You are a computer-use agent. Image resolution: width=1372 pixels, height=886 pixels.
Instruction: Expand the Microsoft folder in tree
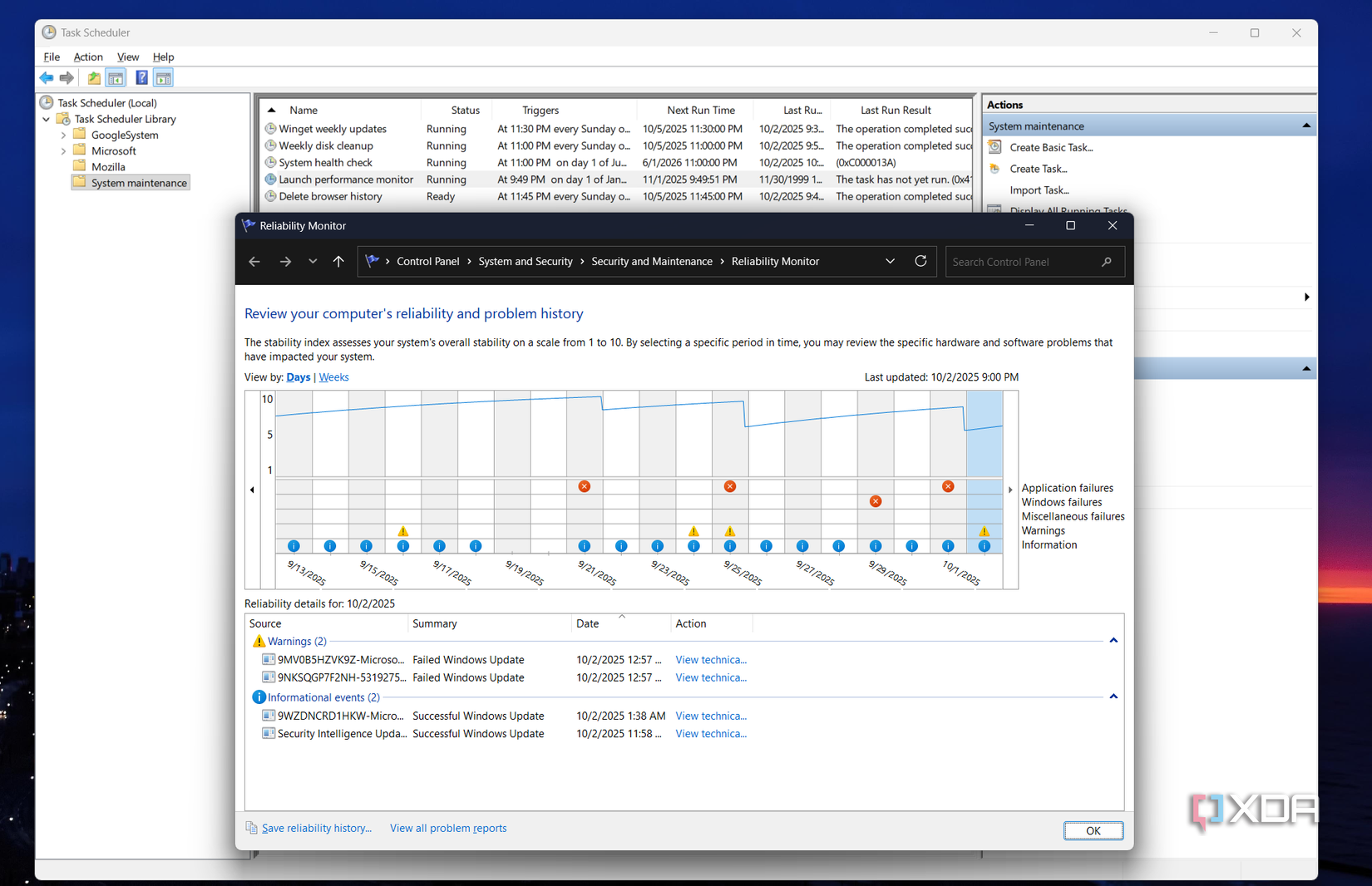pos(63,151)
